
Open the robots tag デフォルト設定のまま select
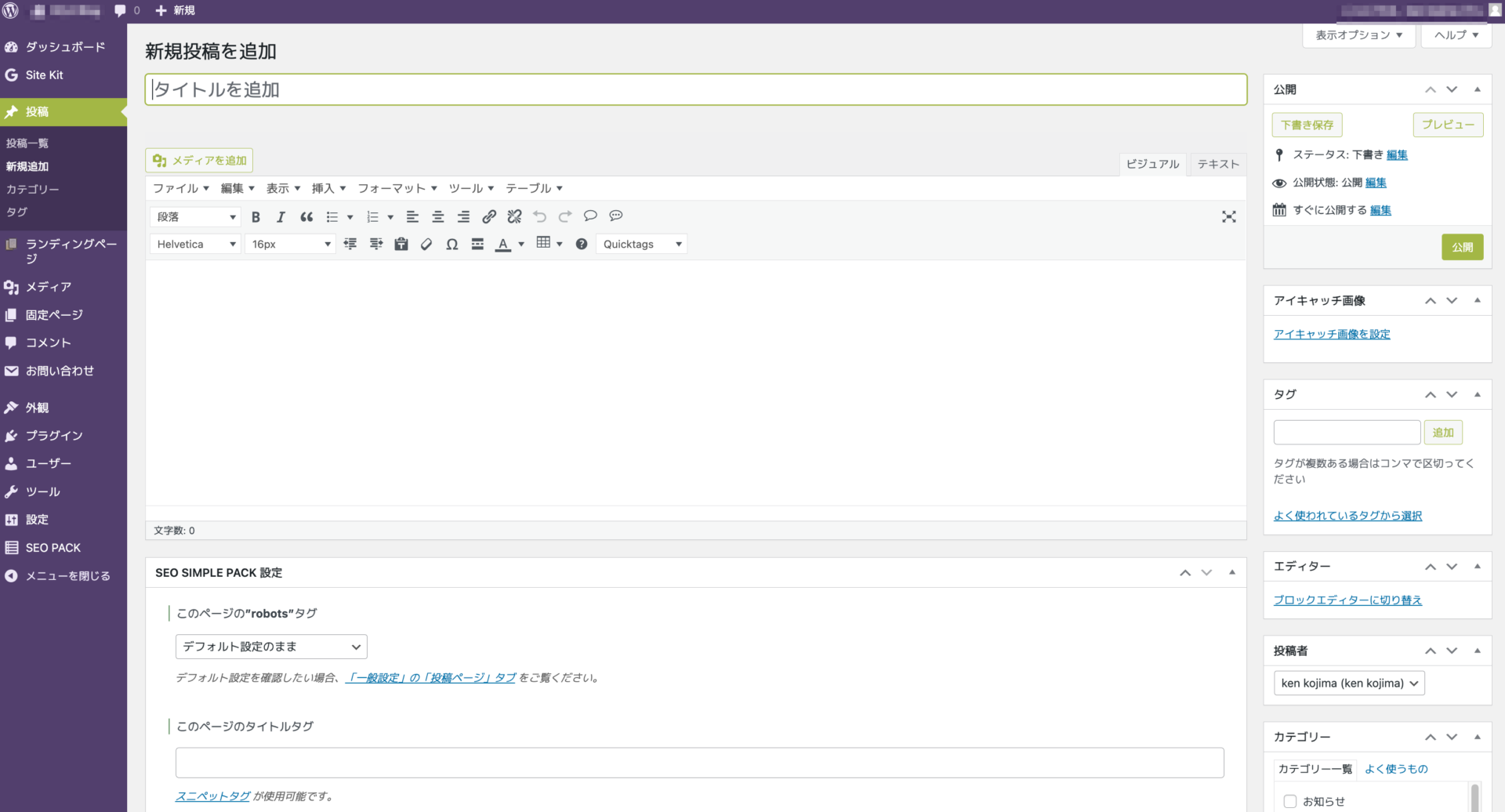click(271, 647)
